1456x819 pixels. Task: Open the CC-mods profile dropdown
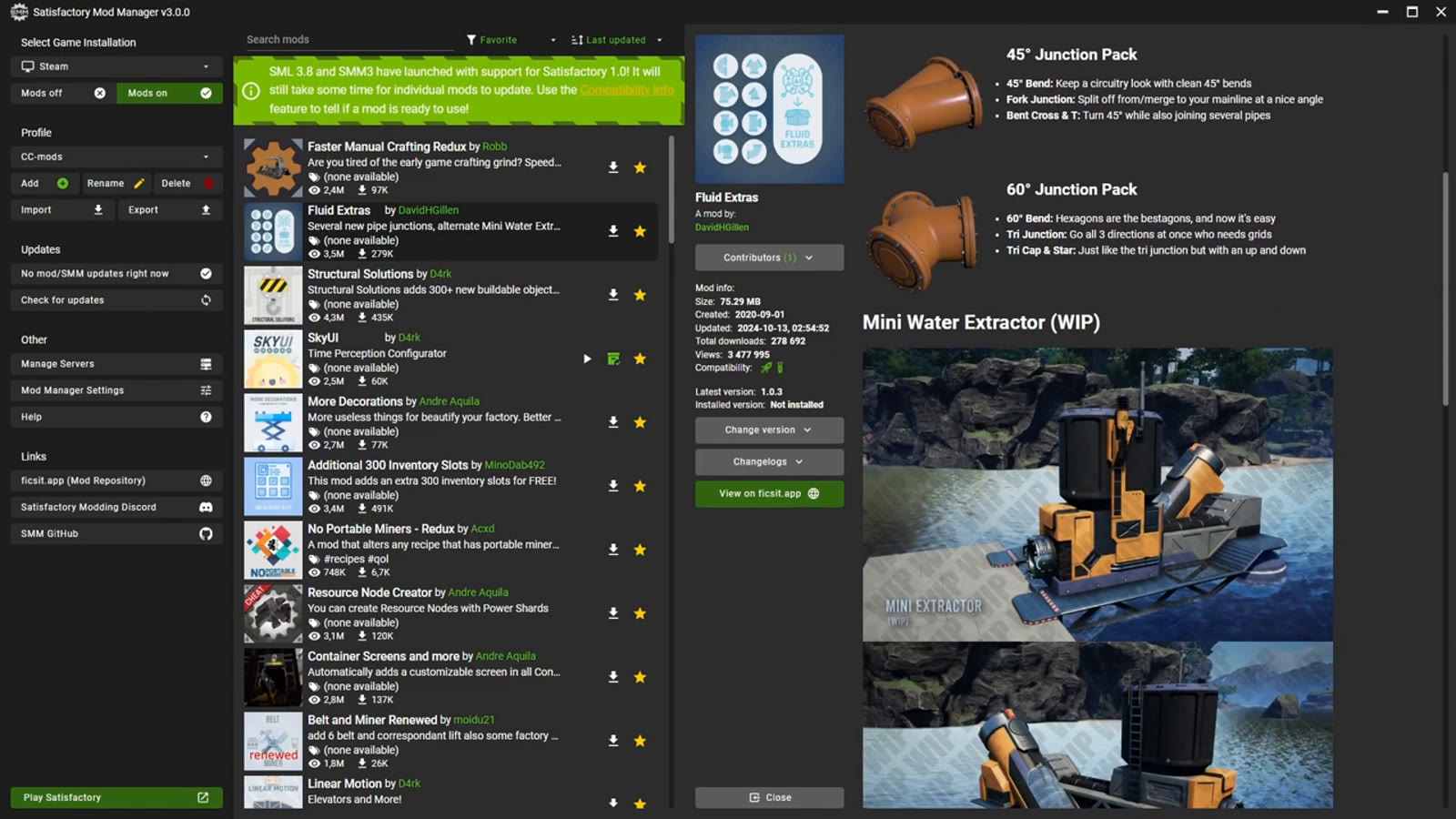click(116, 157)
